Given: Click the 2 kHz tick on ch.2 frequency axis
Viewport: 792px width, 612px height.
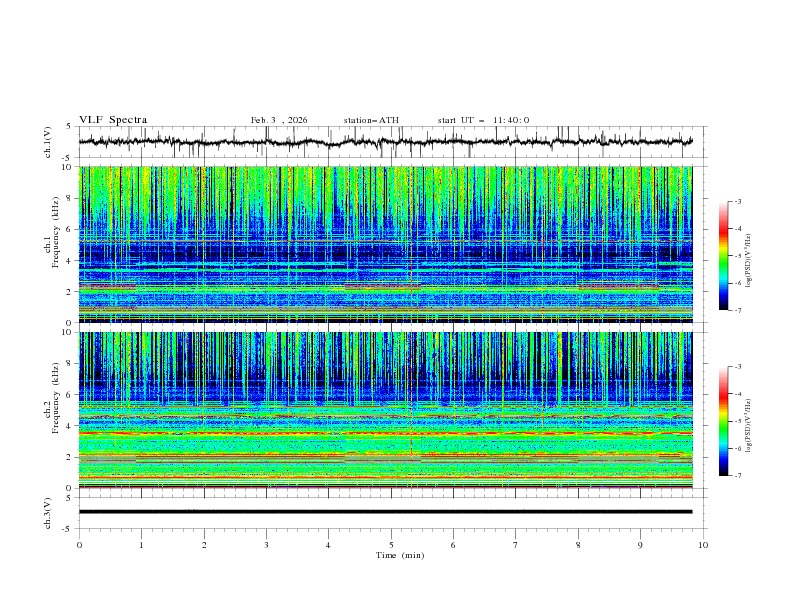Looking at the screenshot, I should pos(70,457).
